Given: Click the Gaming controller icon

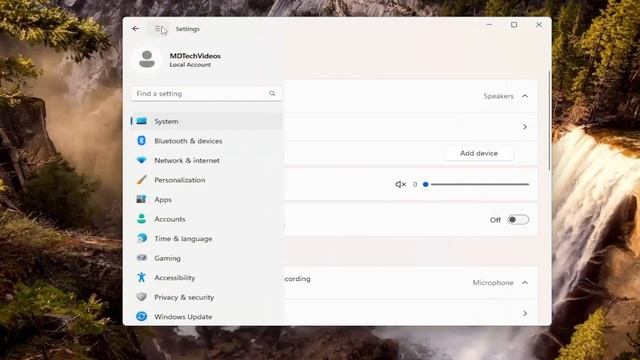Looking at the screenshot, I should pyautogui.click(x=142, y=258).
